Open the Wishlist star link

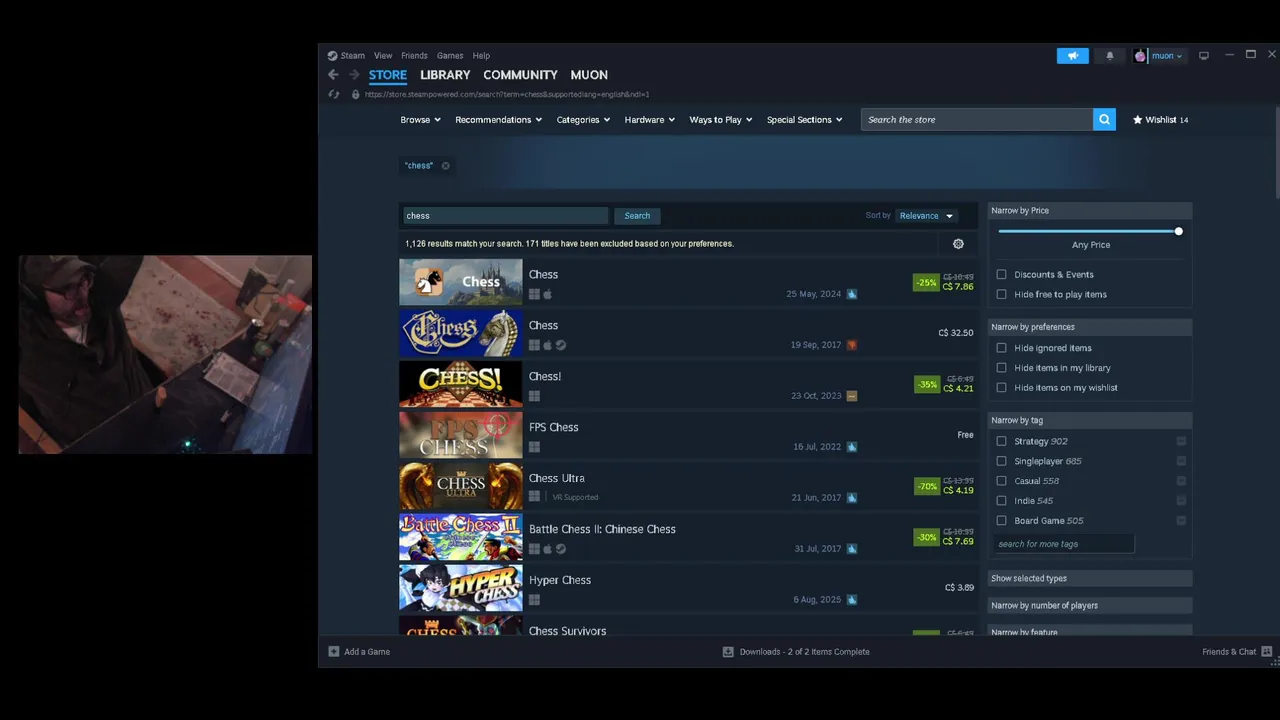coord(1160,120)
